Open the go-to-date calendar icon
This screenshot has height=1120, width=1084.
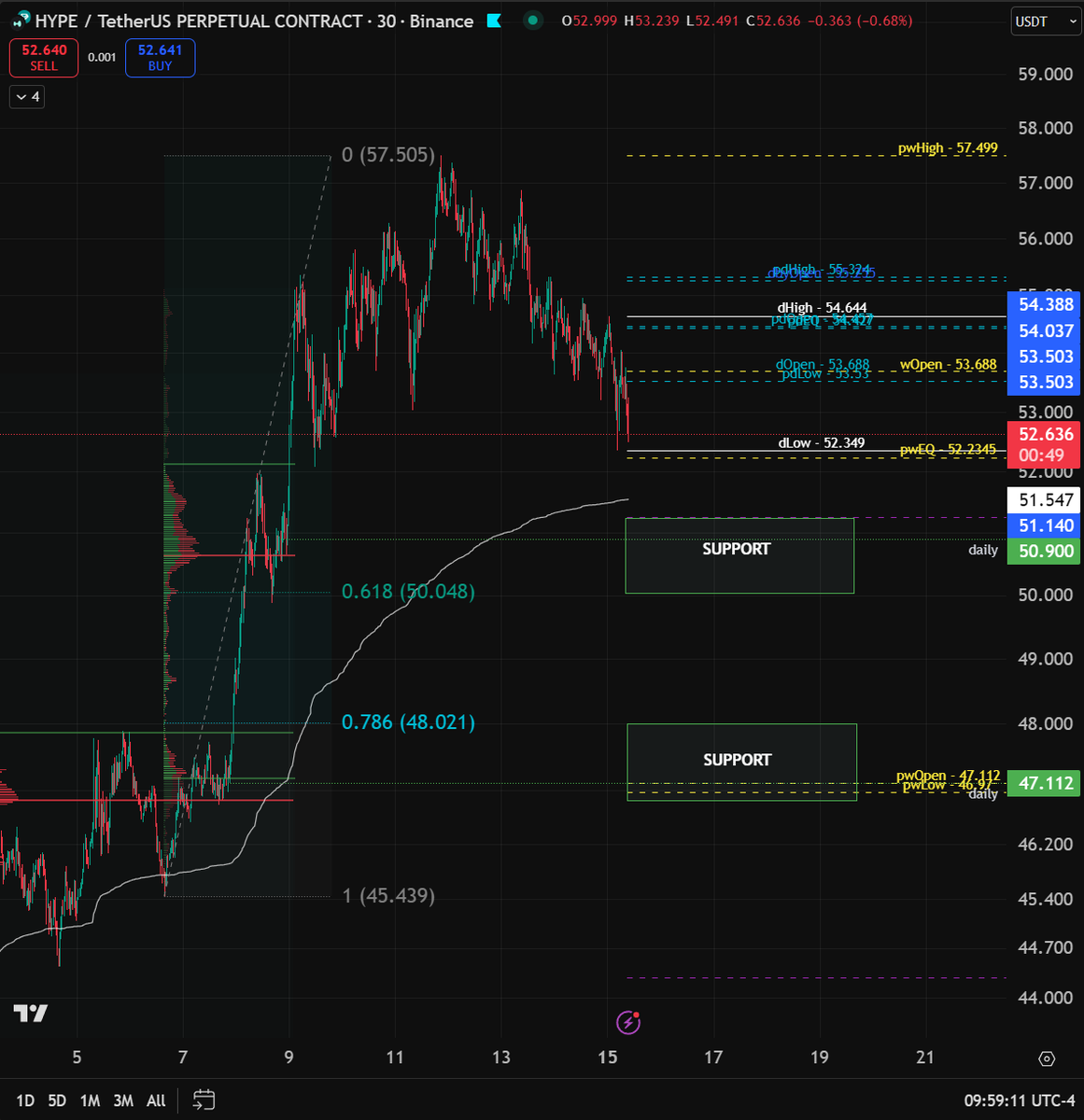point(204,1099)
